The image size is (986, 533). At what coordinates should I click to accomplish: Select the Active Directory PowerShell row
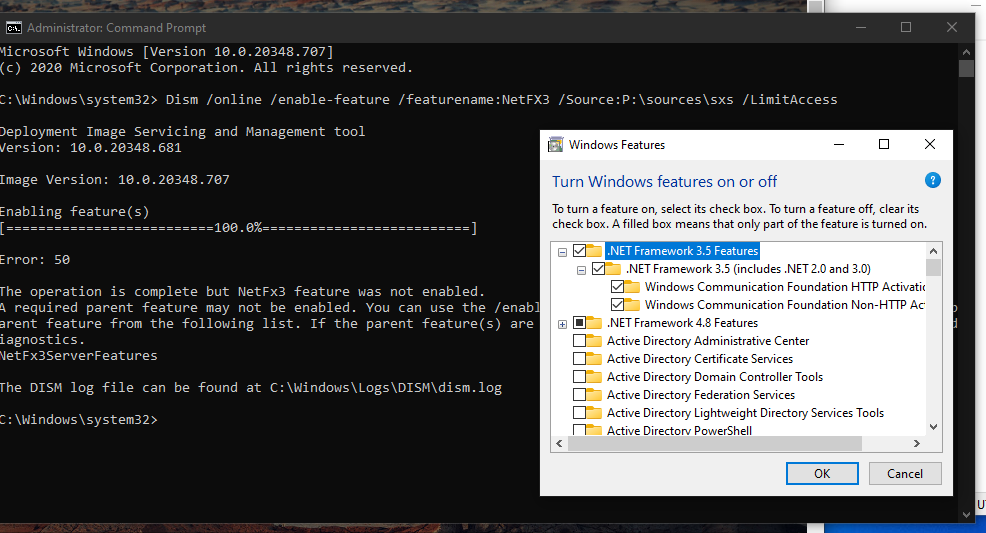(679, 431)
